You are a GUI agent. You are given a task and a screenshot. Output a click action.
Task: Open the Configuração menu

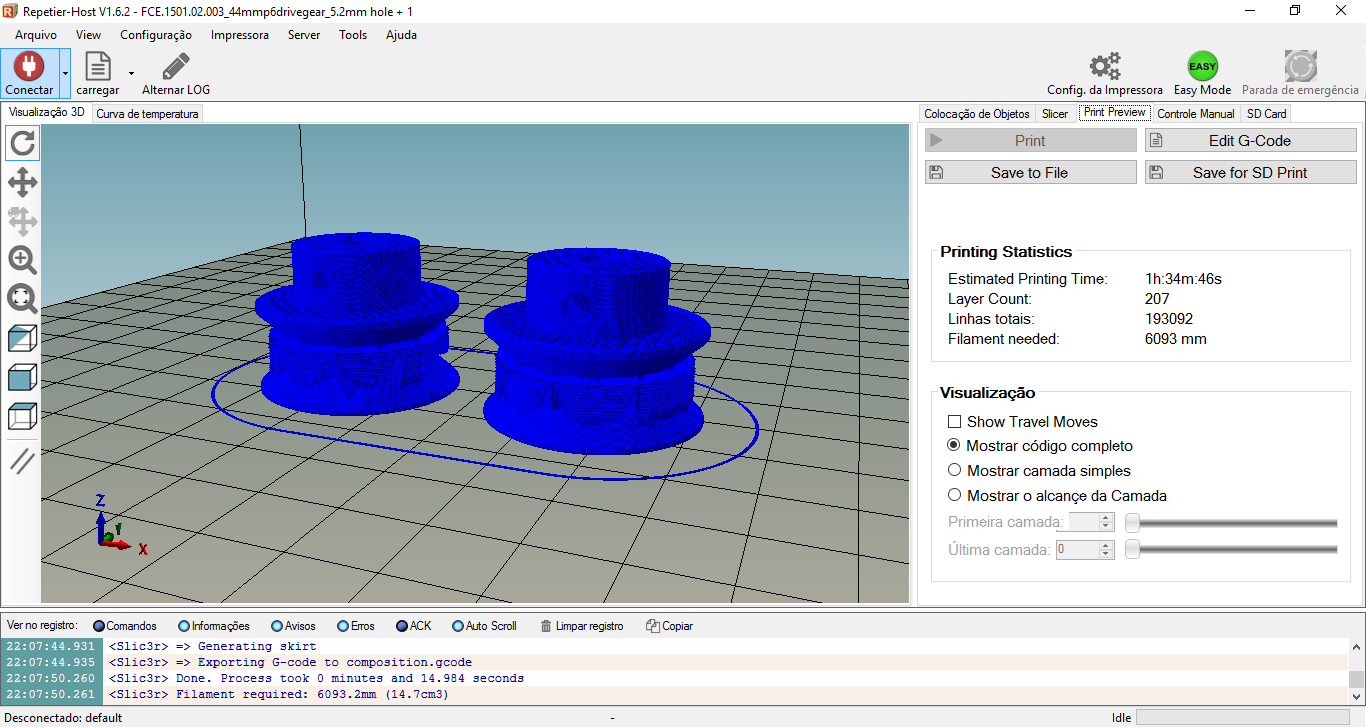pyautogui.click(x=155, y=35)
